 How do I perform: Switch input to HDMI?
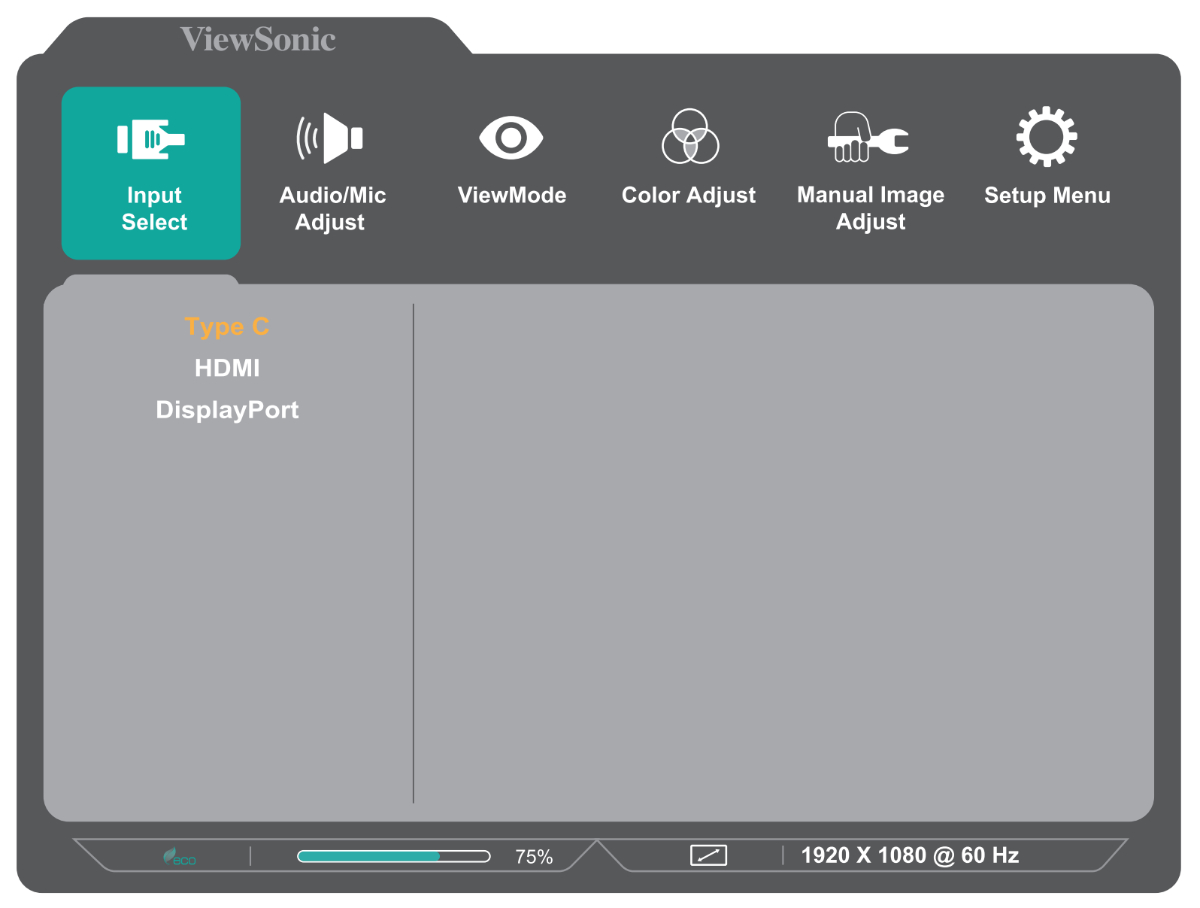coord(227,368)
